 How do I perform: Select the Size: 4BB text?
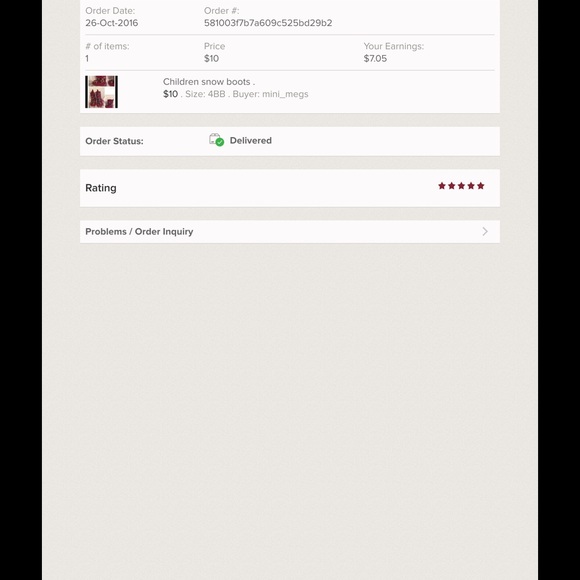205,94
